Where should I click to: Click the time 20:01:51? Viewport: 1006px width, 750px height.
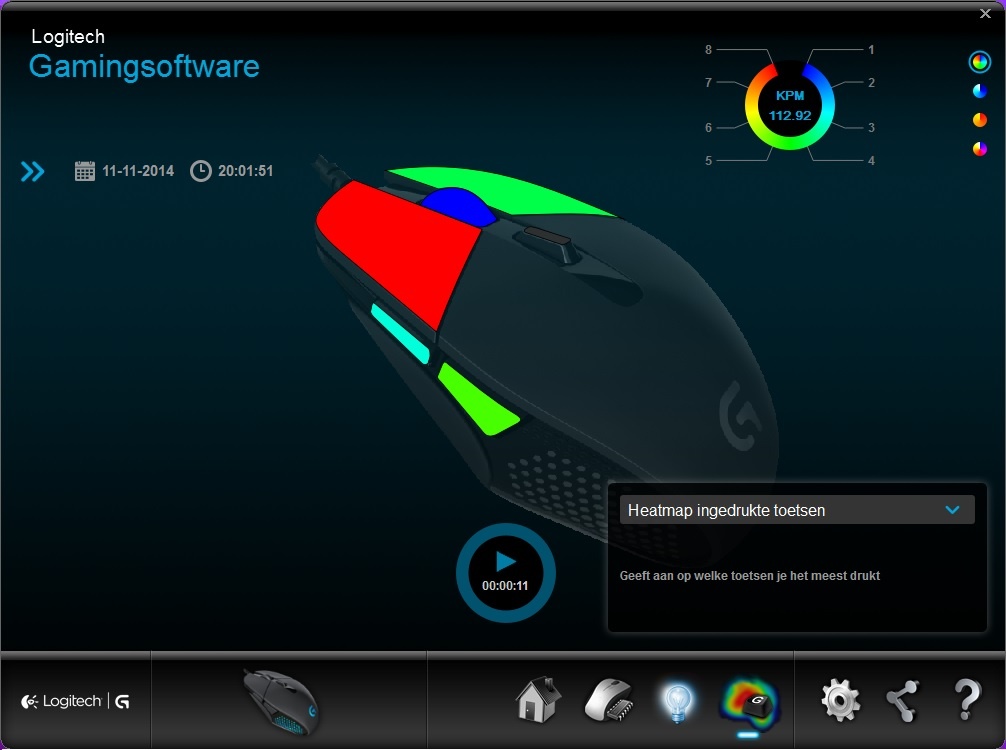pyautogui.click(x=246, y=171)
